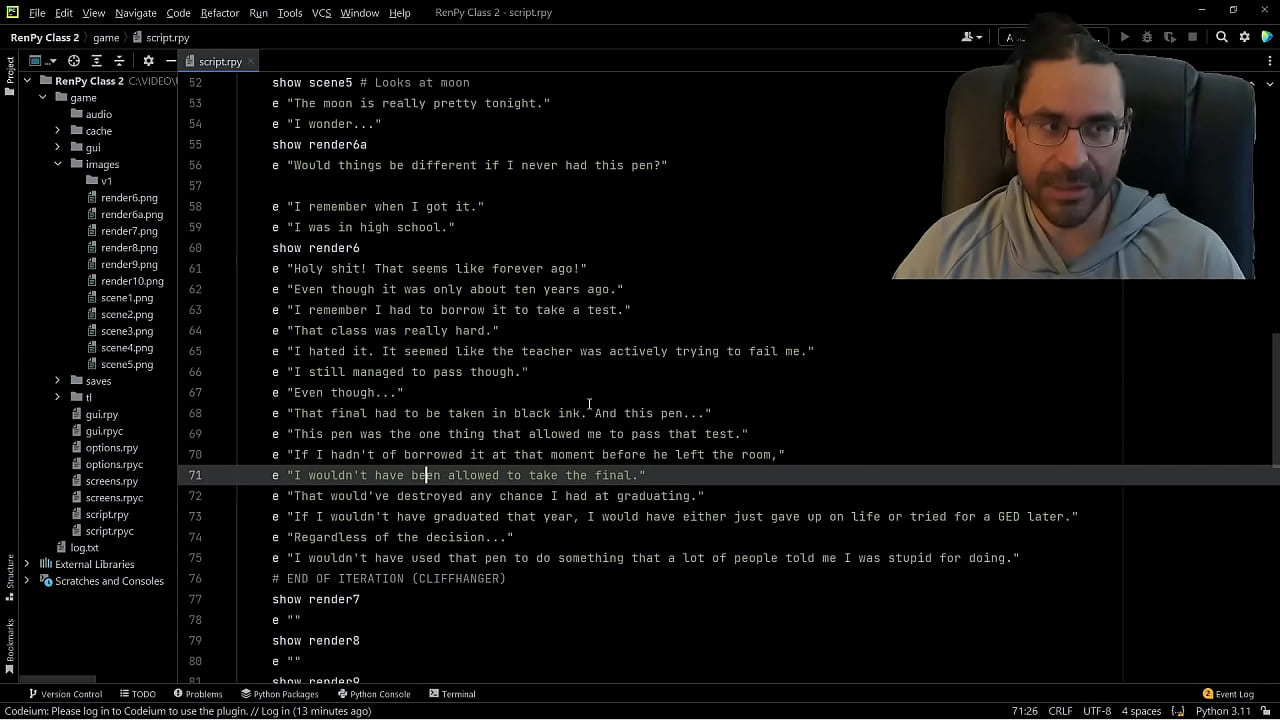Click Collapse All icon in Project panel

tap(119, 61)
